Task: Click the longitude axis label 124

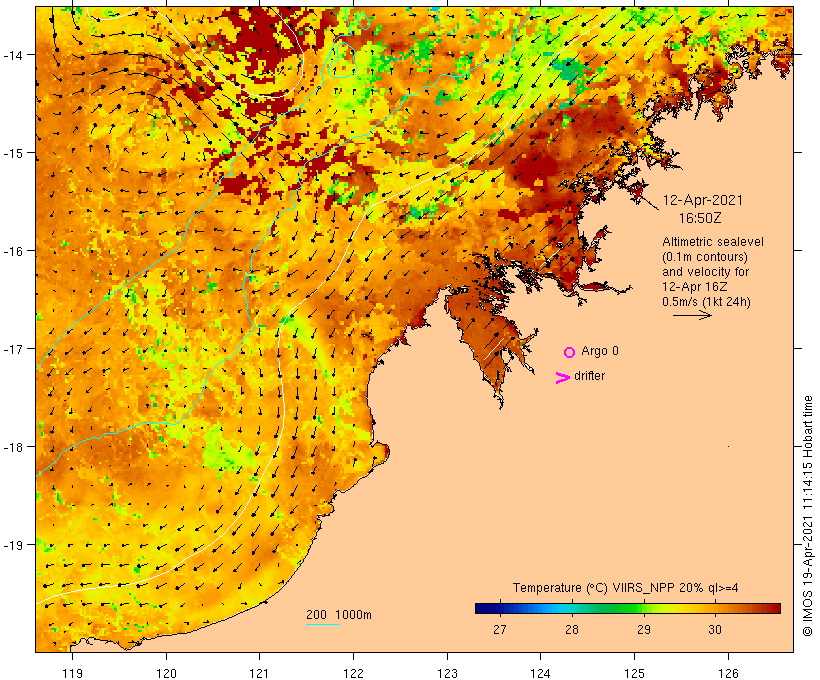Action: (x=540, y=673)
